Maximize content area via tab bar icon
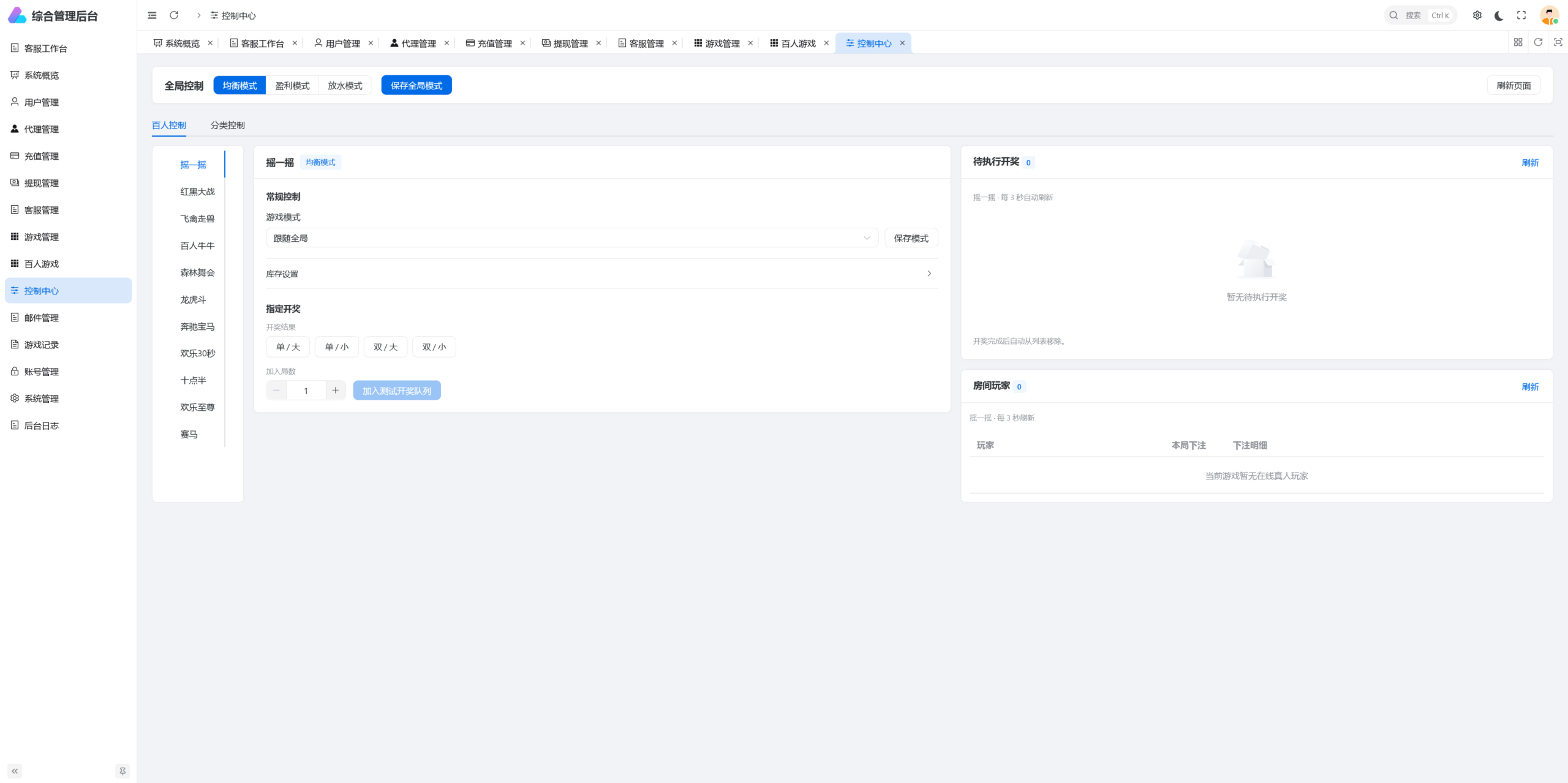 point(1558,42)
